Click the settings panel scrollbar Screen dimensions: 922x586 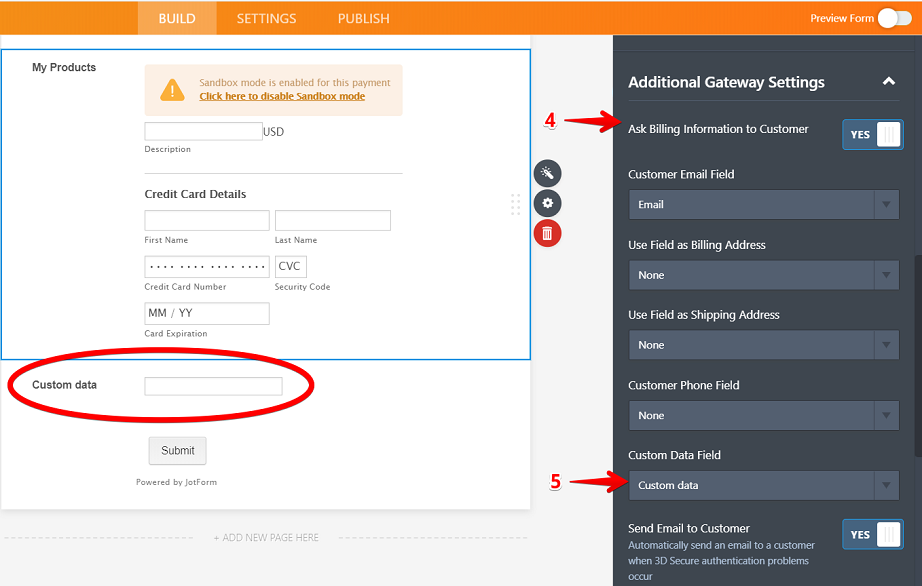click(918, 356)
